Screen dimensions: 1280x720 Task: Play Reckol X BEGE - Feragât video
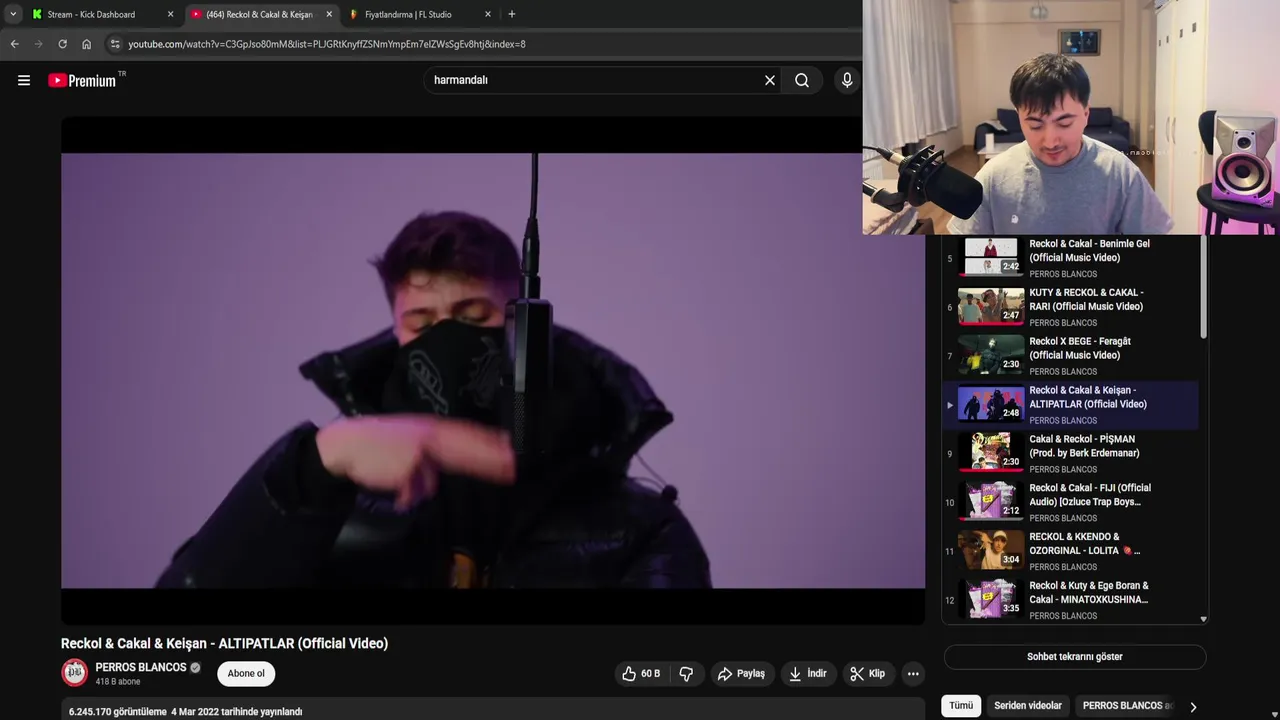(x=1070, y=356)
